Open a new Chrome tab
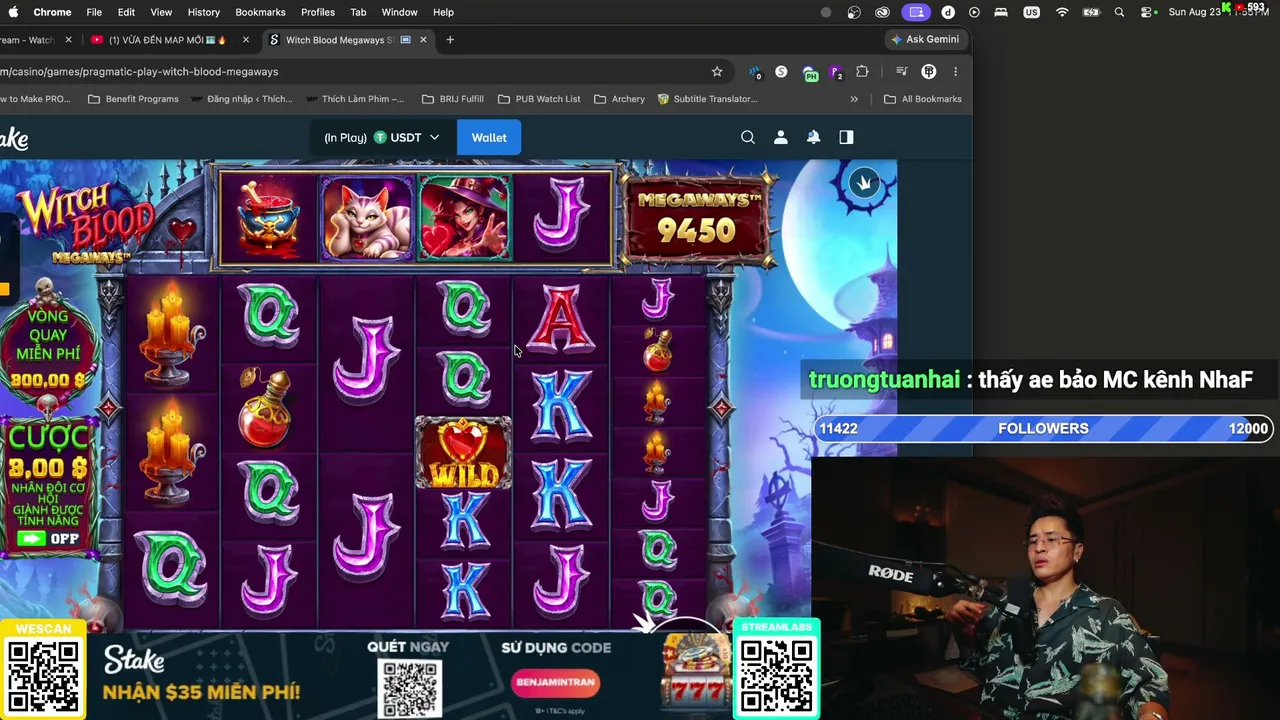The width and height of the screenshot is (1280, 720). 450,40
